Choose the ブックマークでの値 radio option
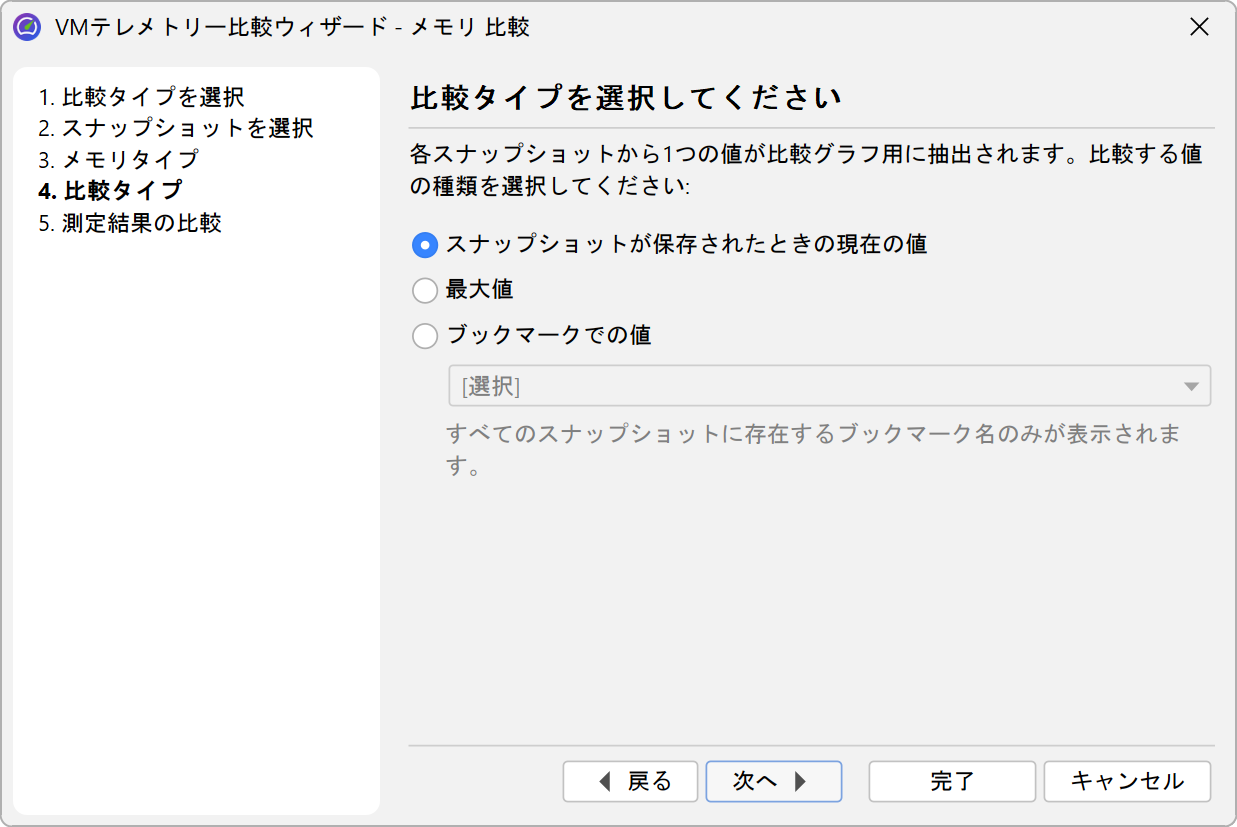 click(x=425, y=336)
